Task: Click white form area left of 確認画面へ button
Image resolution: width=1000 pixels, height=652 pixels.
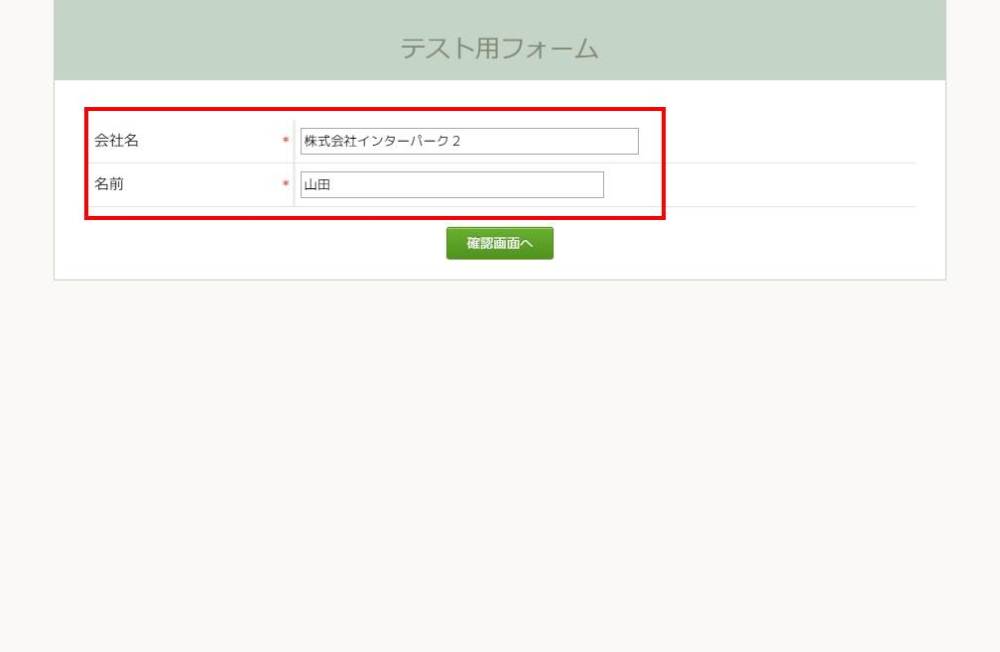Action: [250, 245]
